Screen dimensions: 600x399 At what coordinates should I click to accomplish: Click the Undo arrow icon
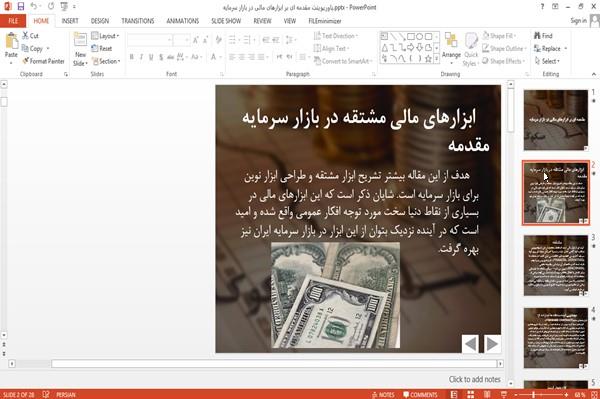pos(33,6)
